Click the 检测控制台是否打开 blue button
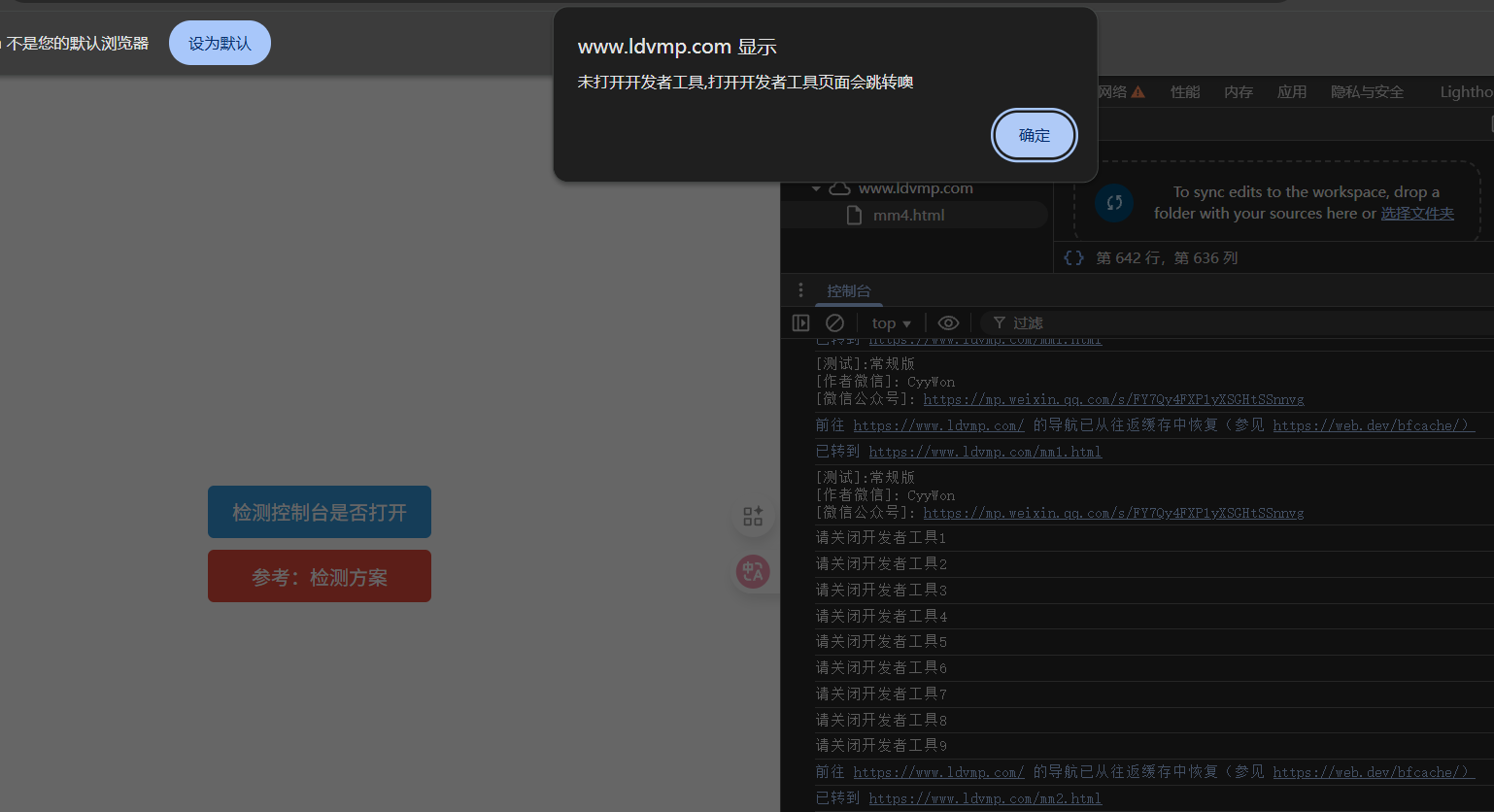Viewport: 1494px width, 812px height. click(x=320, y=512)
